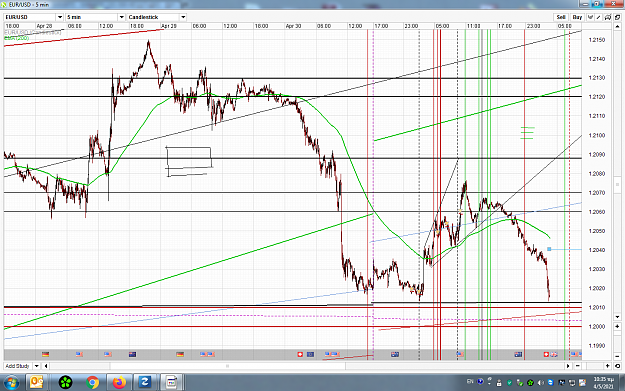The image size is (625, 391).
Task: Click the EMA (200) indicator label
Action: (17, 38)
